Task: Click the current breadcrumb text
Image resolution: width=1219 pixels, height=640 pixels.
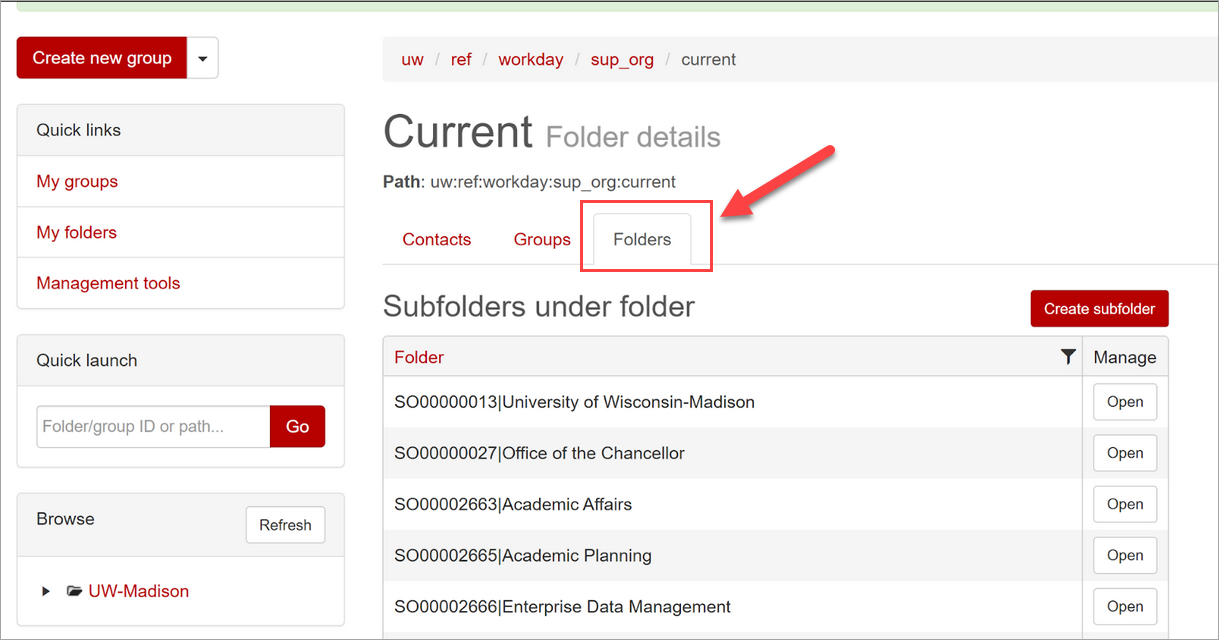Action: pos(708,59)
